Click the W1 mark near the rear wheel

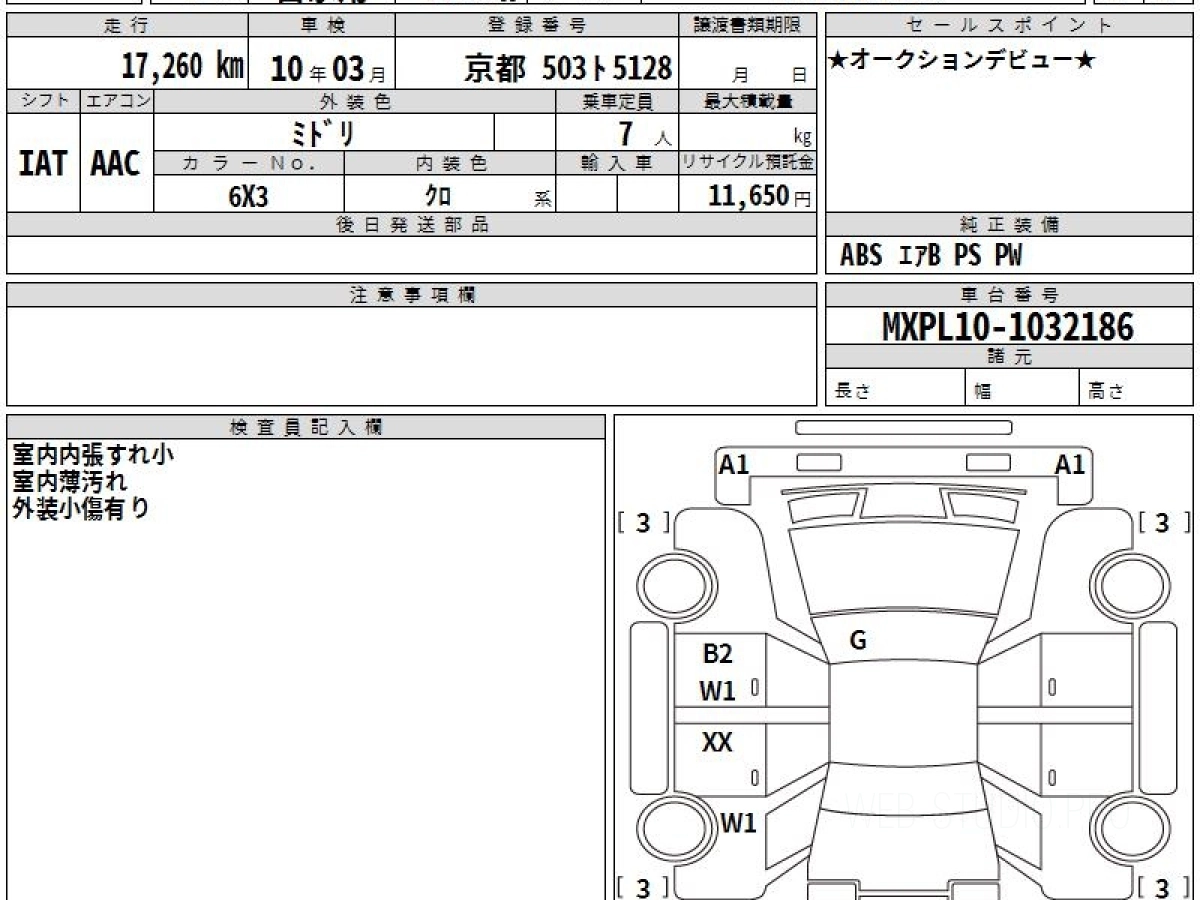[738, 823]
